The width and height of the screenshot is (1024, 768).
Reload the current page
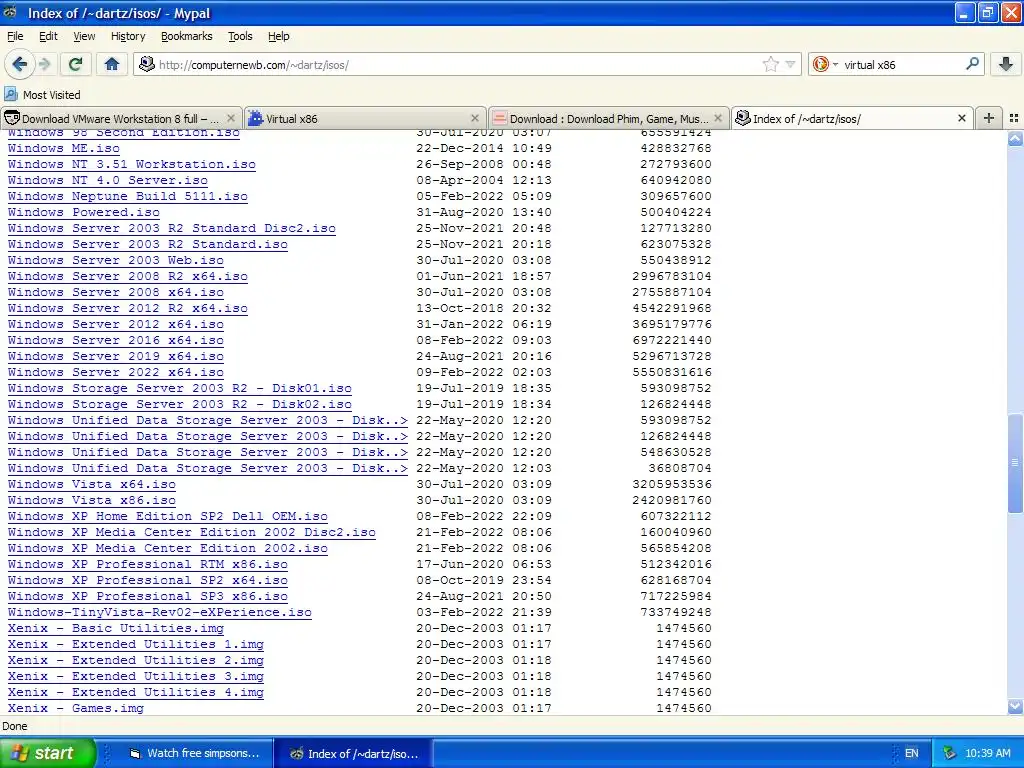75,64
